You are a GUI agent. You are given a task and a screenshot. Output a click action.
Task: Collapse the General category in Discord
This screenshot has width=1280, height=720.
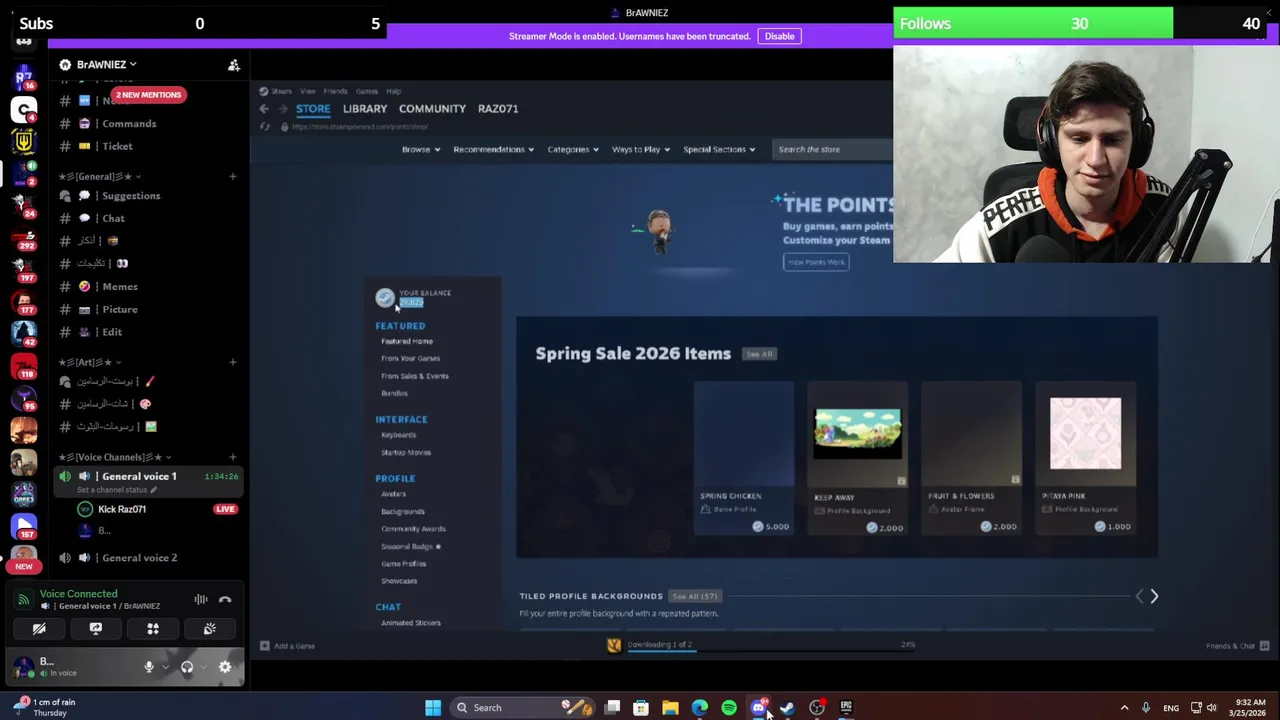point(100,177)
